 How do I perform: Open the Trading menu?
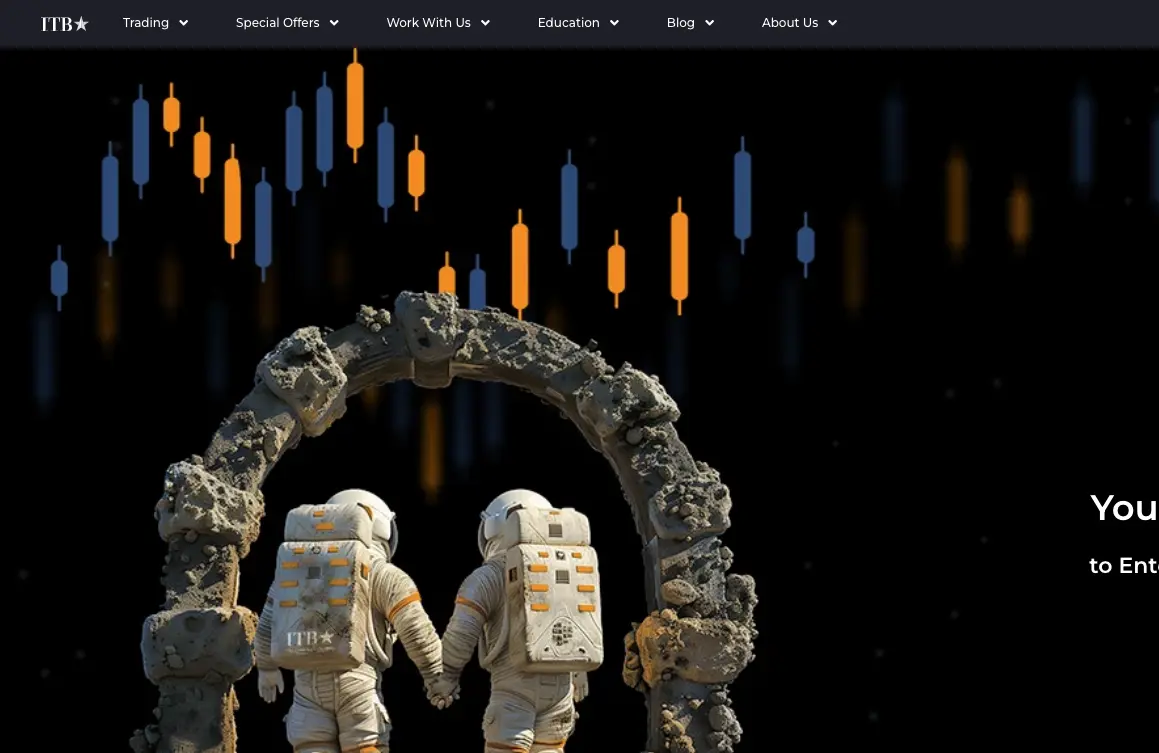(x=146, y=23)
